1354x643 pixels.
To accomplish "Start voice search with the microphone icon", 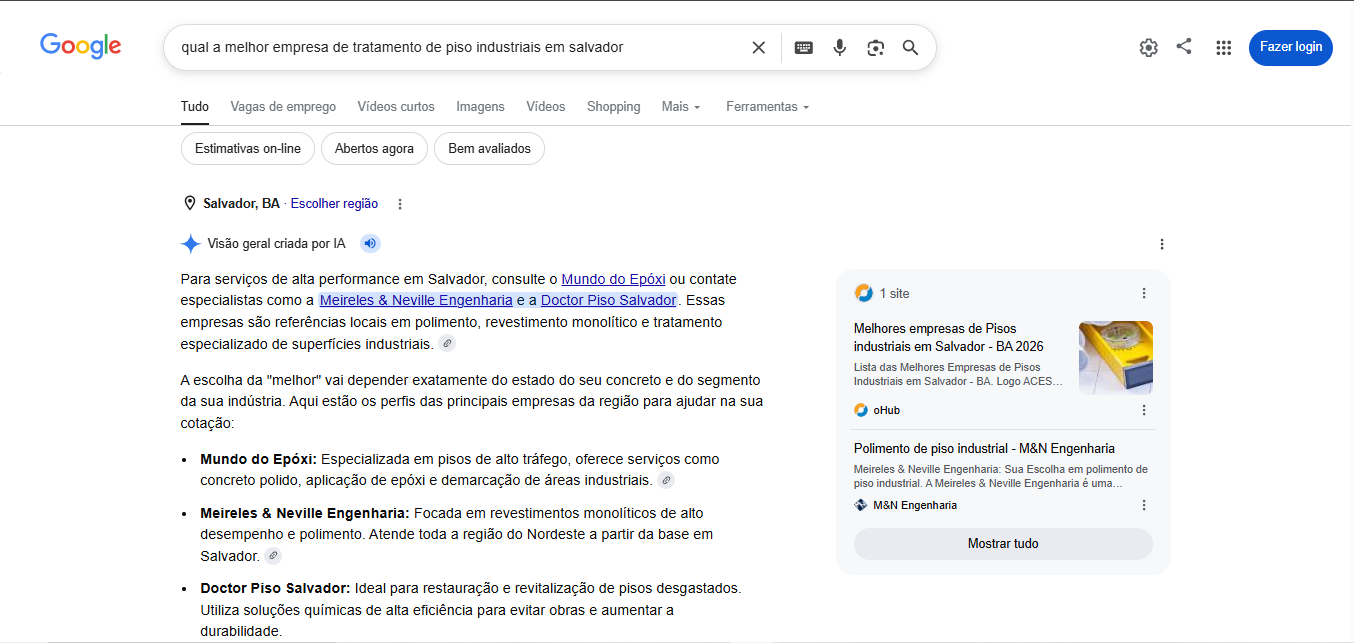I will click(840, 47).
